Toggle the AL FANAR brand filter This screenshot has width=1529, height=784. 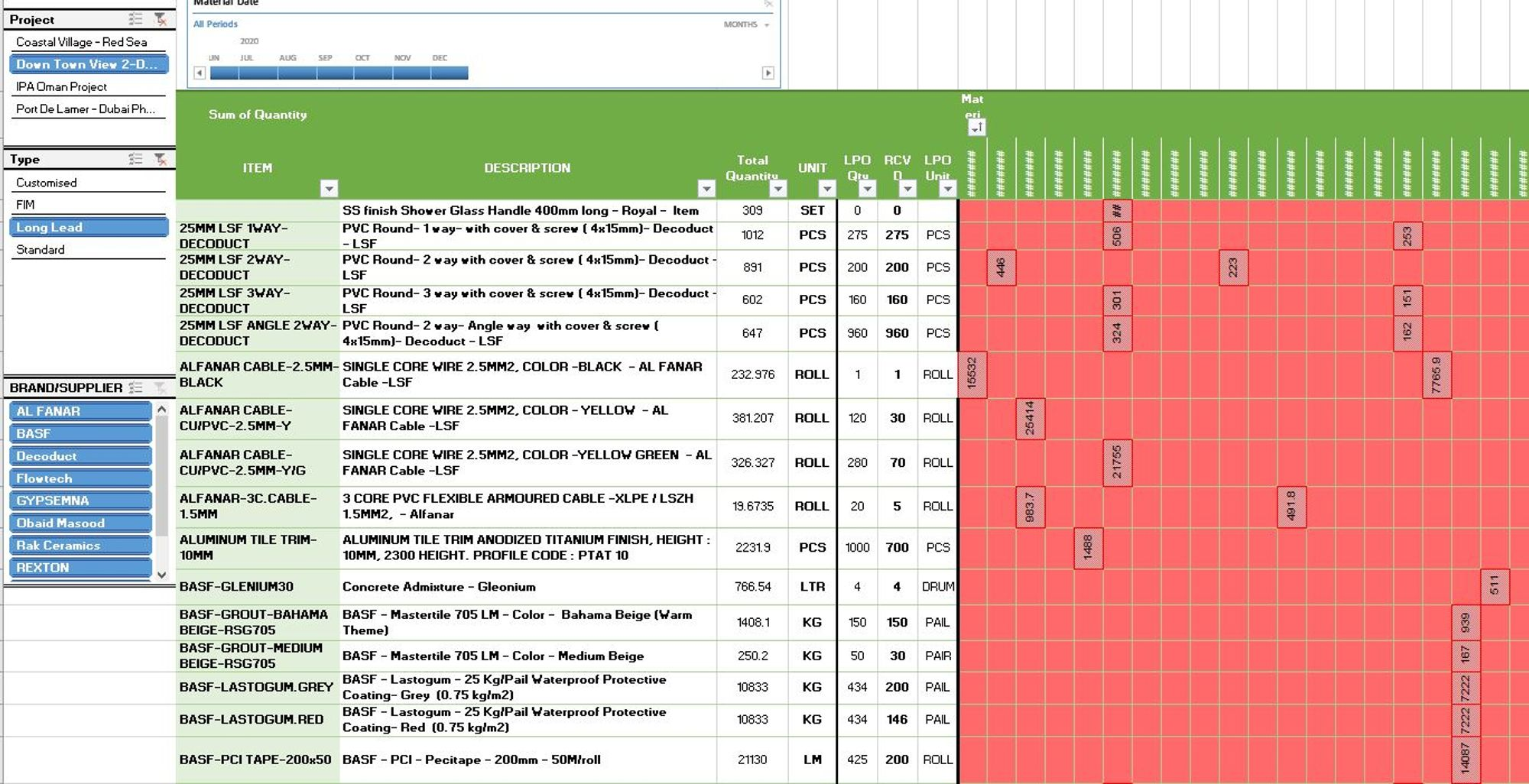tap(80, 411)
